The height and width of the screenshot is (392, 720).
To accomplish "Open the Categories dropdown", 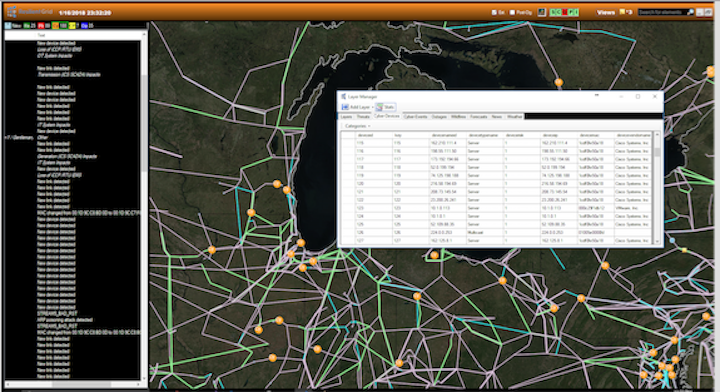I will coord(357,126).
